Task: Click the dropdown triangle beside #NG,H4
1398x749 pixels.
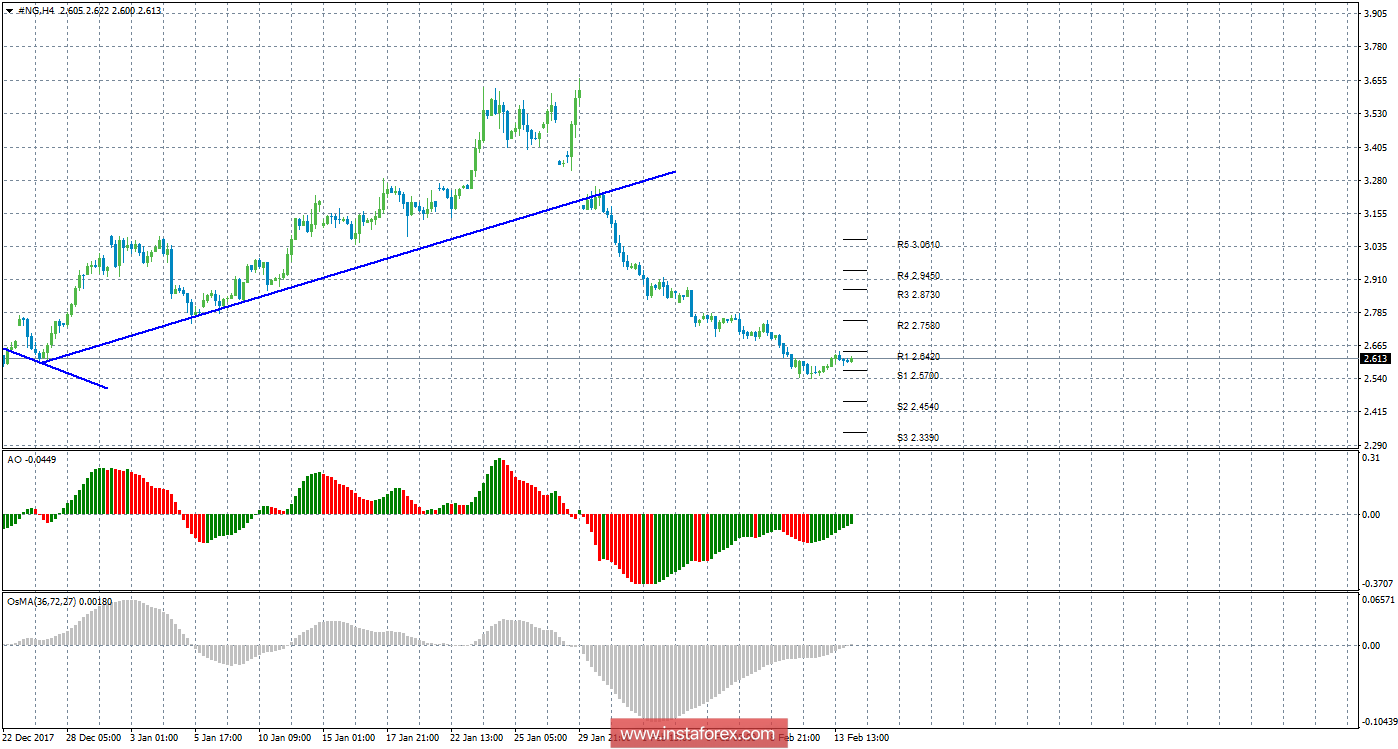Action: [9, 10]
